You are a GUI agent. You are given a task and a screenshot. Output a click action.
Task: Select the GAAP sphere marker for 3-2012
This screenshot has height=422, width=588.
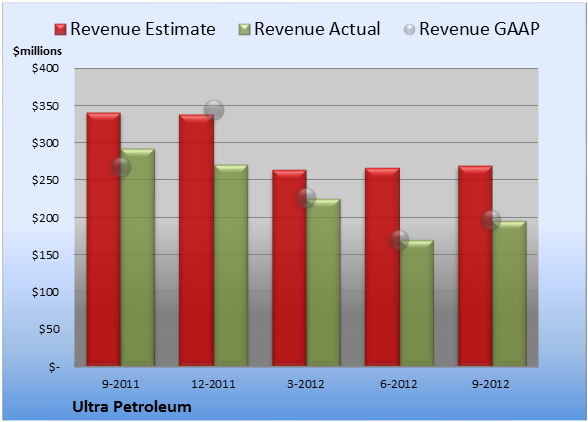point(306,198)
